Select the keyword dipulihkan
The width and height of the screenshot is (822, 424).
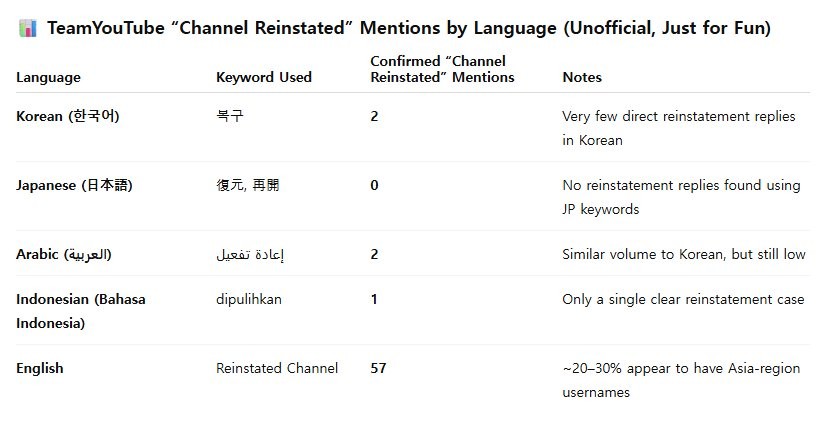point(249,299)
